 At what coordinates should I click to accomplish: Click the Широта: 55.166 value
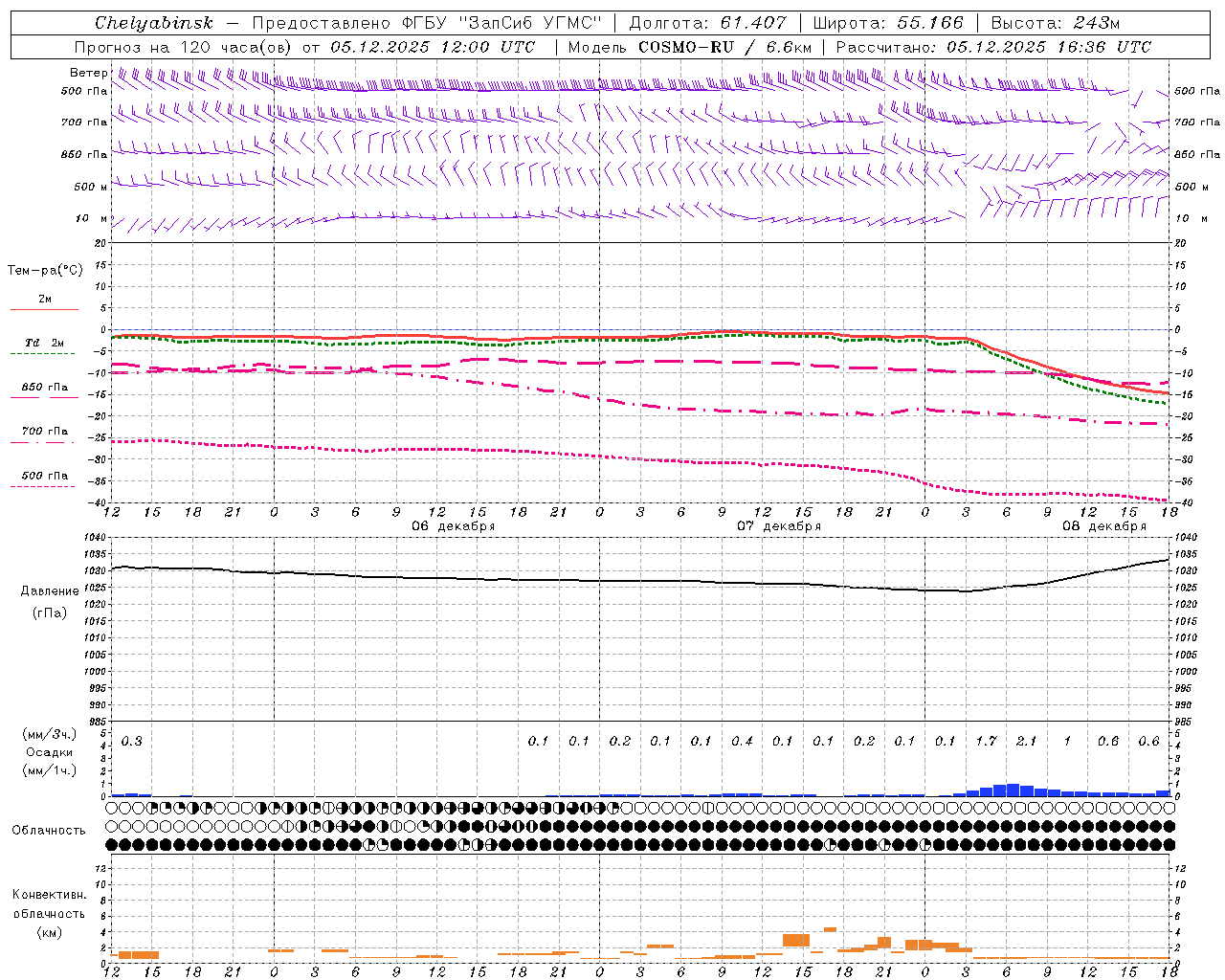click(887, 22)
